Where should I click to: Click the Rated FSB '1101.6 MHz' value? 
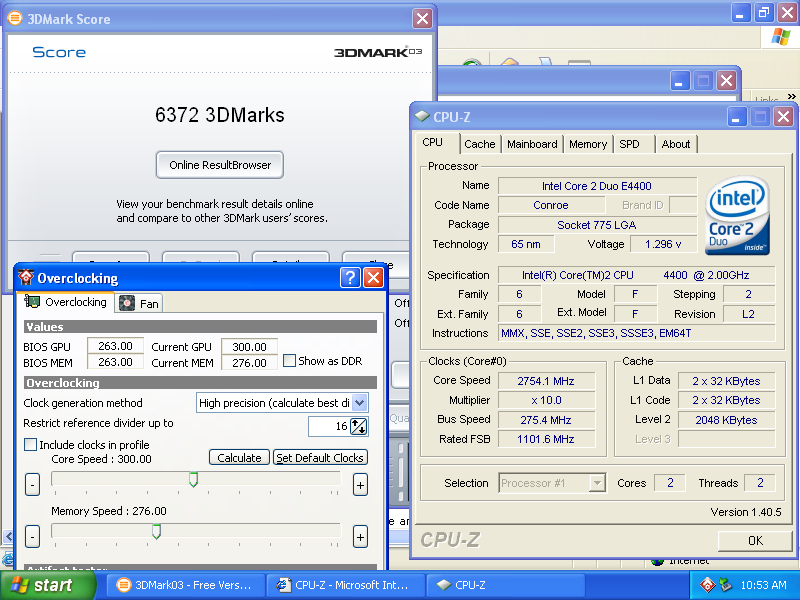[x=546, y=439]
